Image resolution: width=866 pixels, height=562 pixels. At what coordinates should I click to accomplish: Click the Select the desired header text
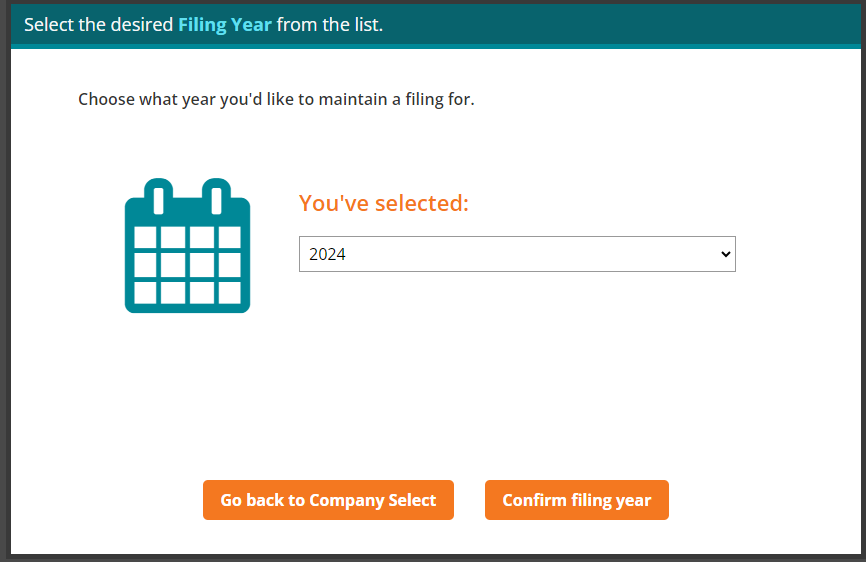point(98,24)
